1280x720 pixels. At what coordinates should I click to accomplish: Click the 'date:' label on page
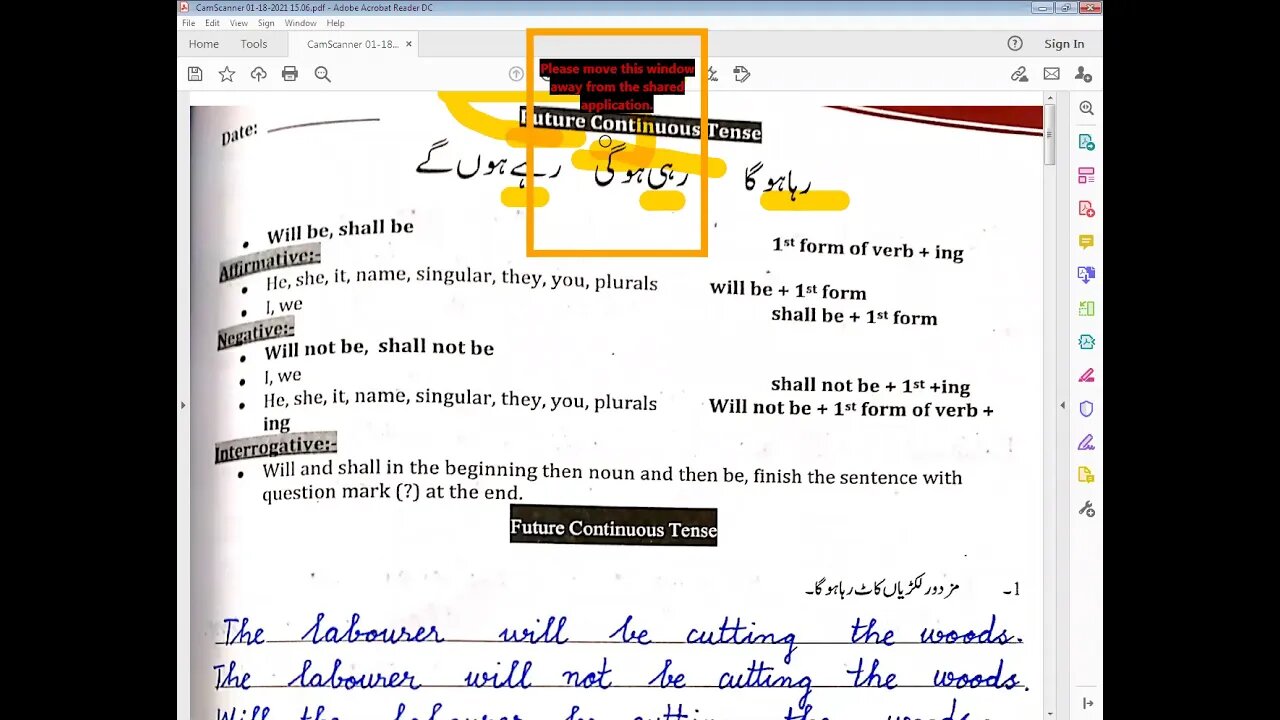pos(240,133)
